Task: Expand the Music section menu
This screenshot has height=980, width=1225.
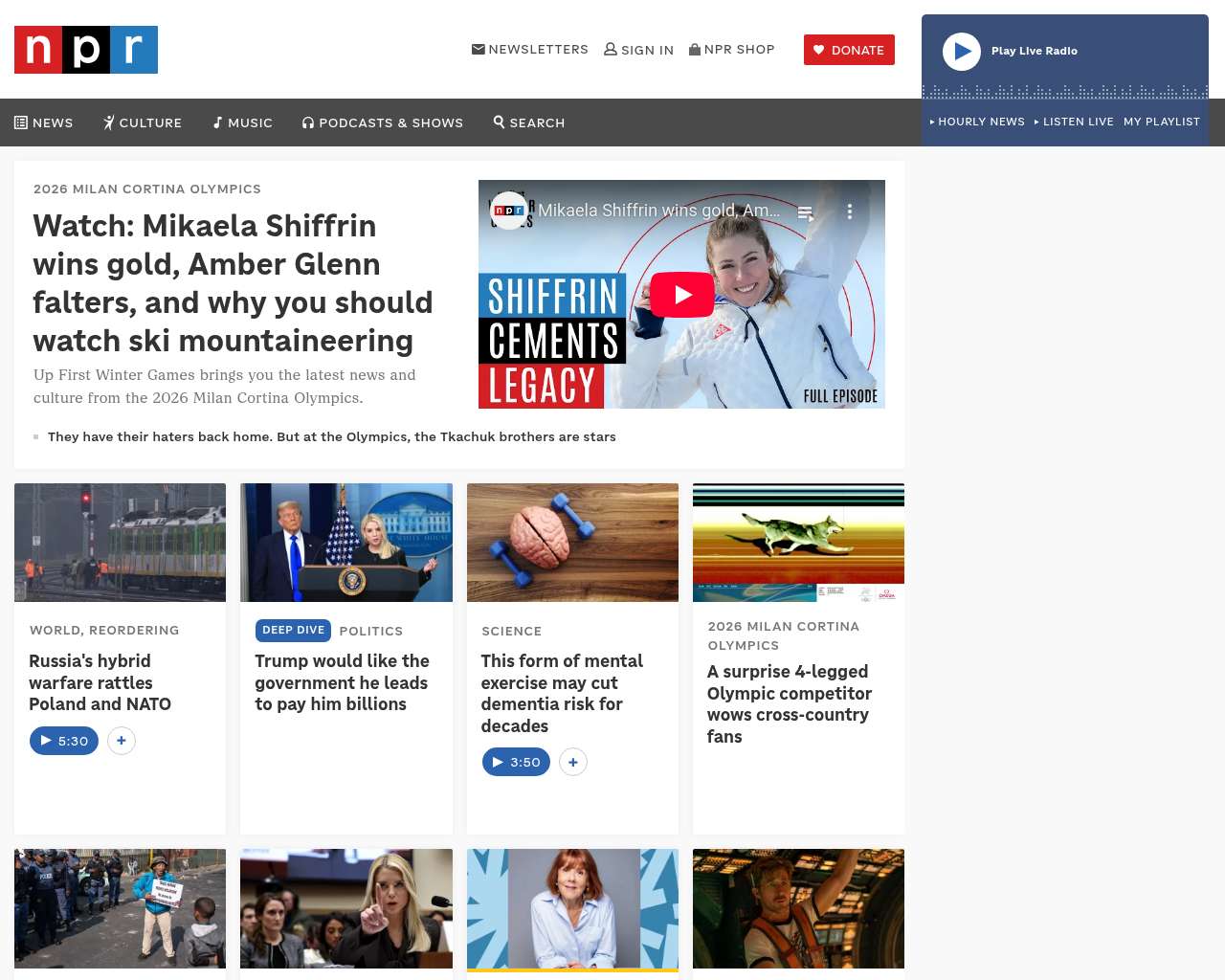Action: [243, 122]
